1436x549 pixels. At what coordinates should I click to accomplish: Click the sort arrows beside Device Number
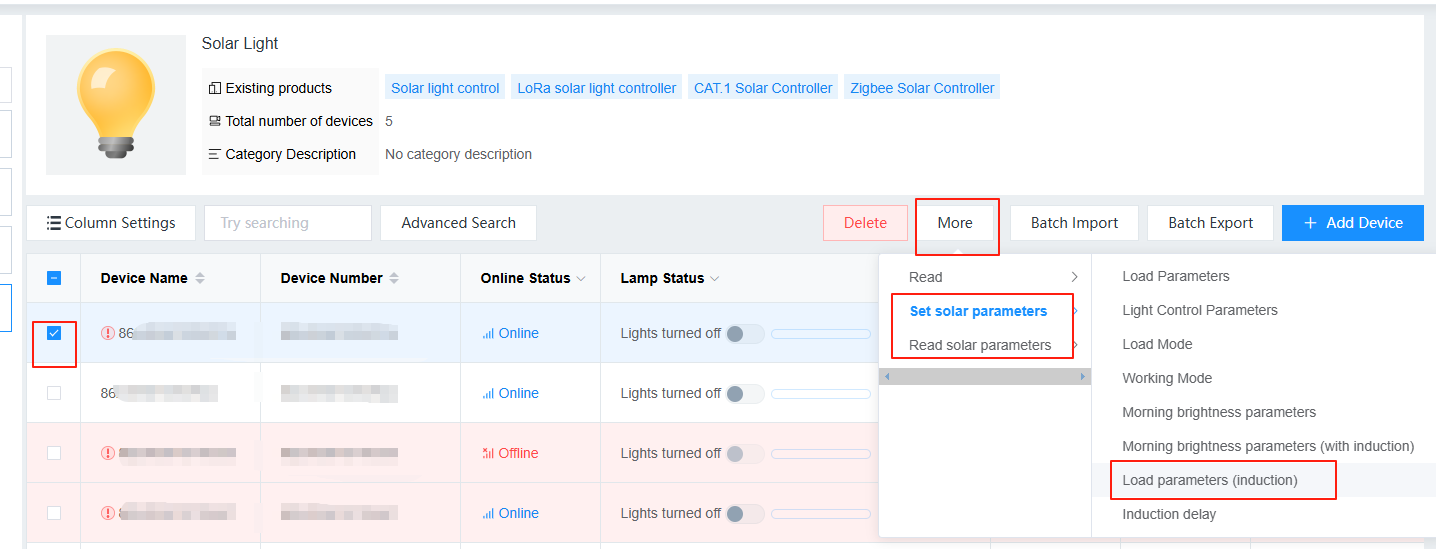pyautogui.click(x=394, y=278)
